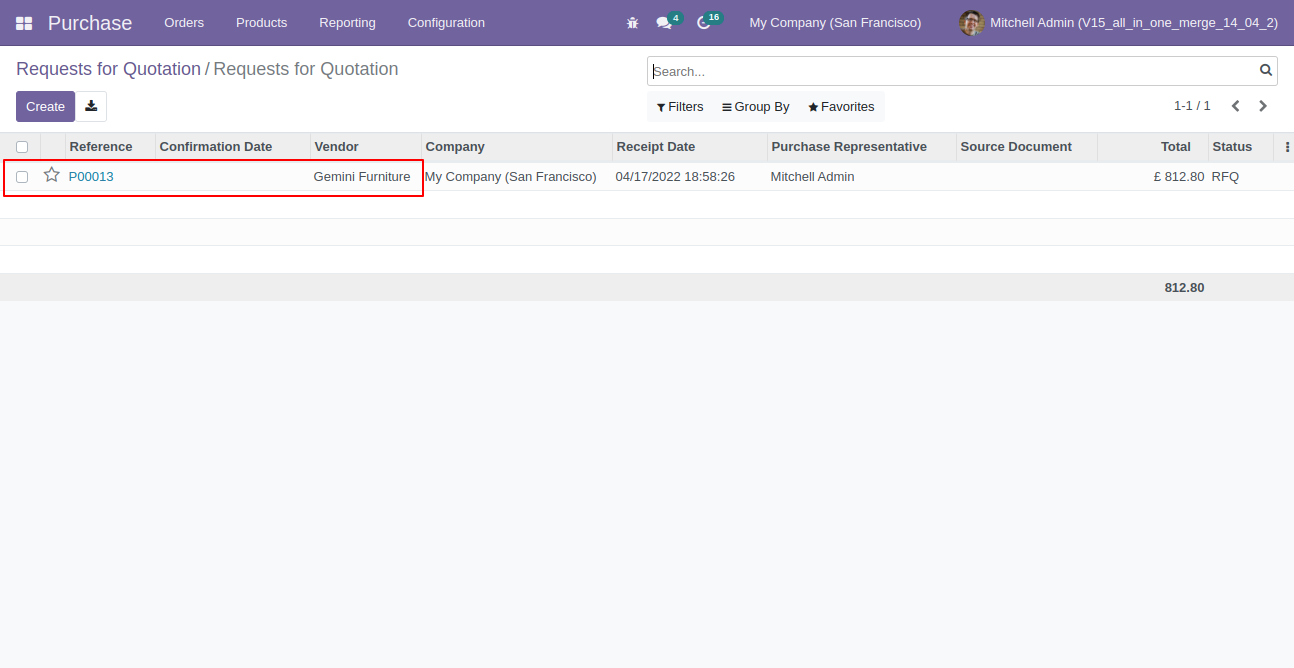Open the Products menu
Screen dimensions: 1294x668
click(261, 23)
